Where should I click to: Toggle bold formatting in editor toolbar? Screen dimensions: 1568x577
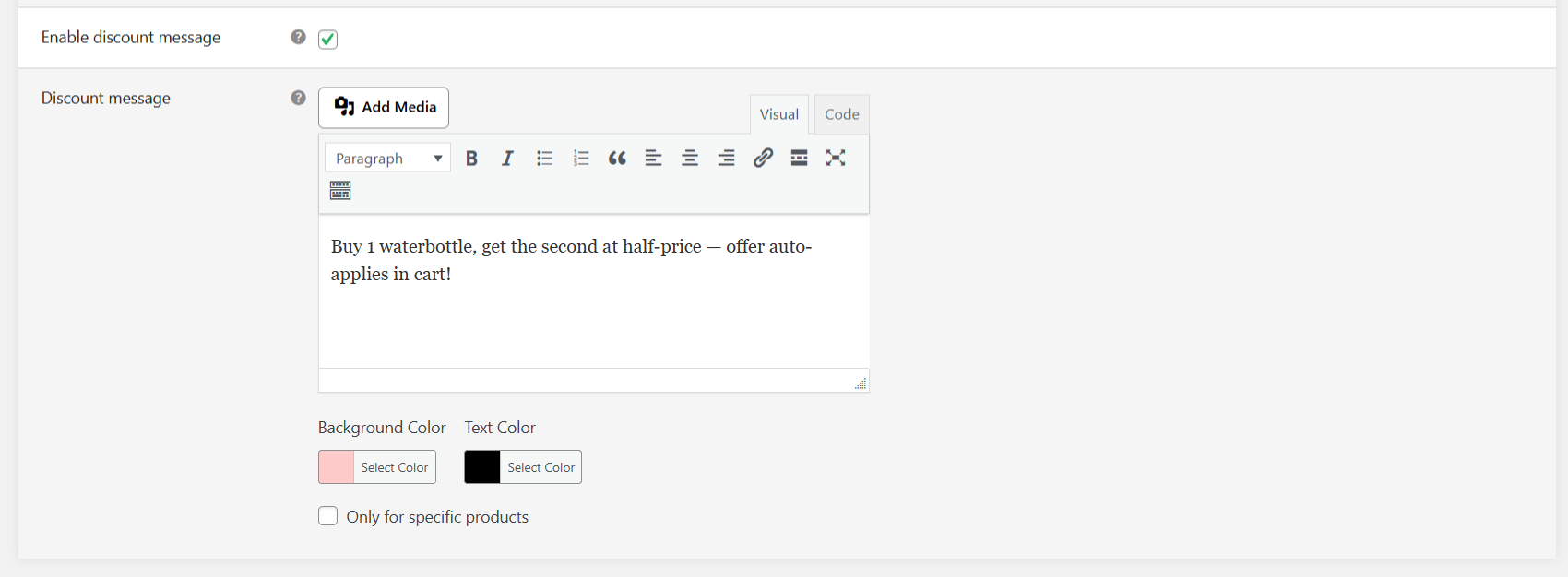471,159
